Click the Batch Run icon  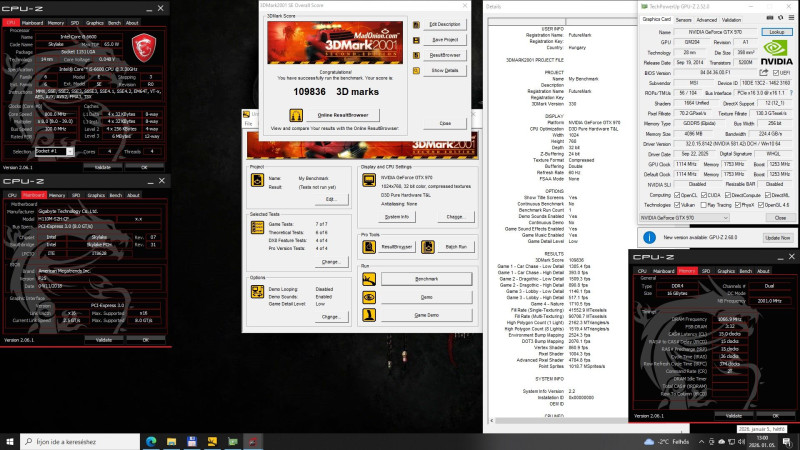point(428,247)
